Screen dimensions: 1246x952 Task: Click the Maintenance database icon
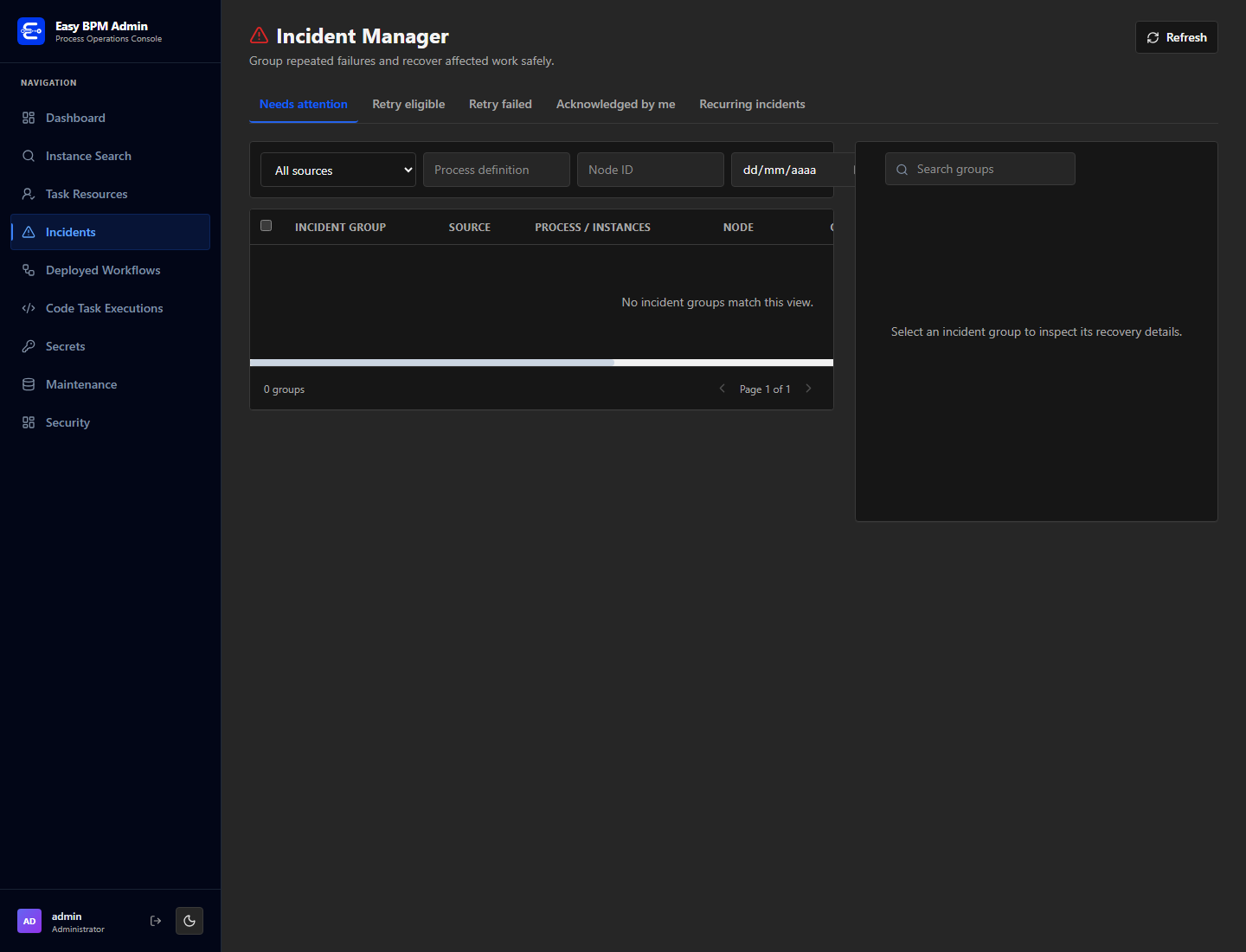pos(29,384)
